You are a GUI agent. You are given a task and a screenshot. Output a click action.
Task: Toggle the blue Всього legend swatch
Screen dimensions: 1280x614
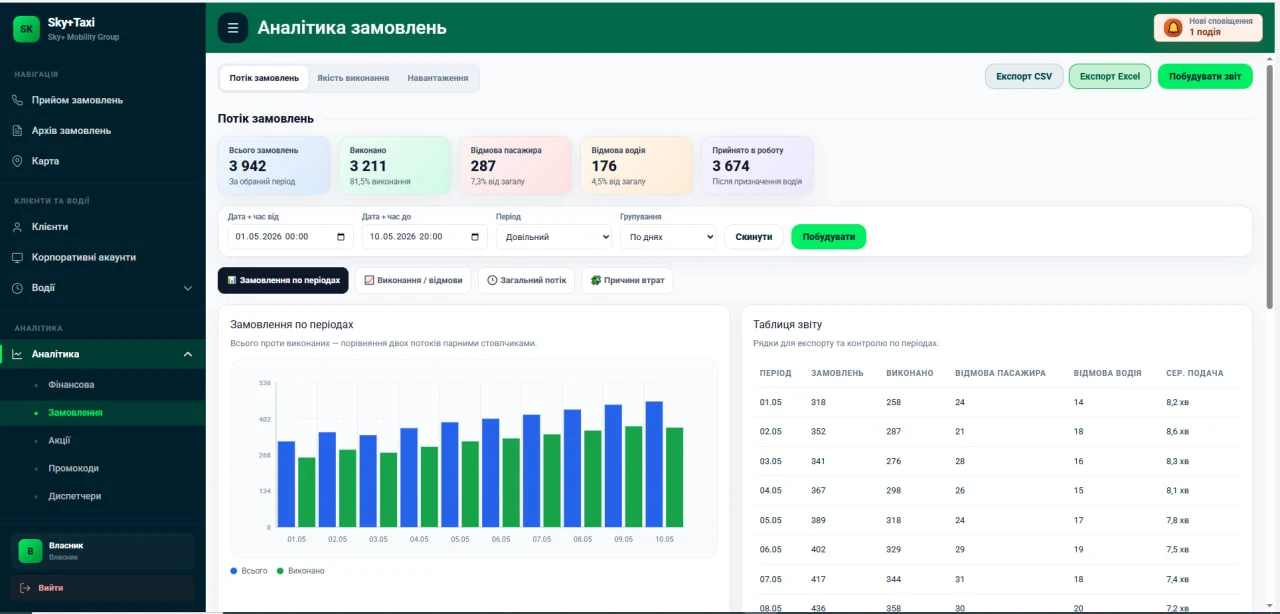[234, 571]
